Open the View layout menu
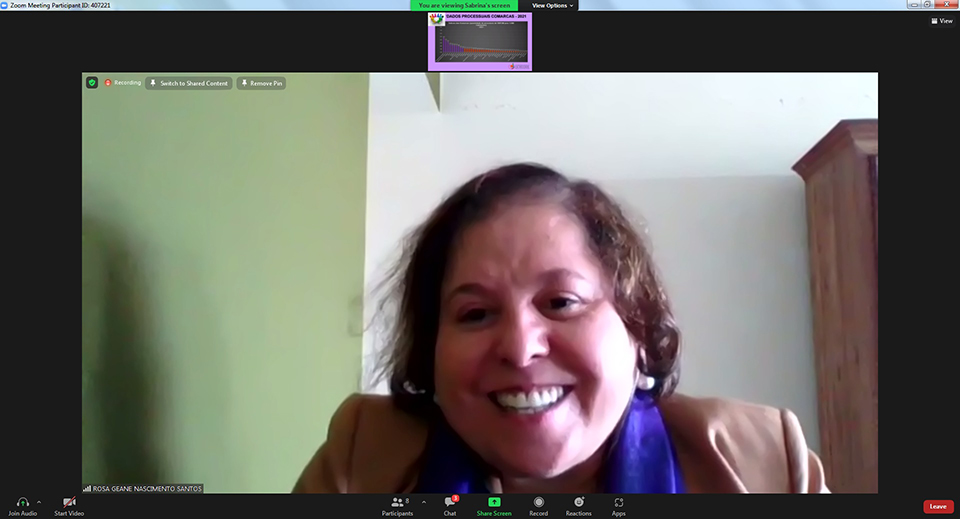This screenshot has height=519, width=960. click(x=940, y=20)
